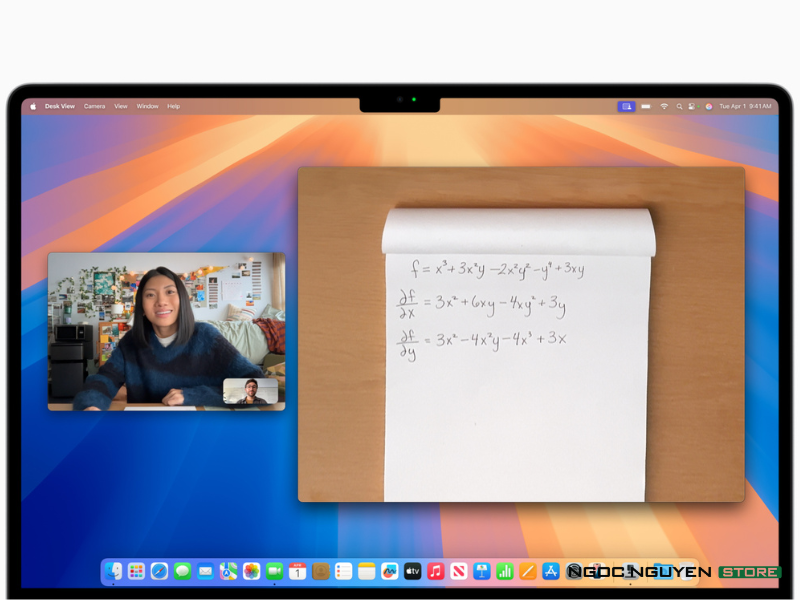Open the Messages app in dock
800x600 pixels.
182,571
